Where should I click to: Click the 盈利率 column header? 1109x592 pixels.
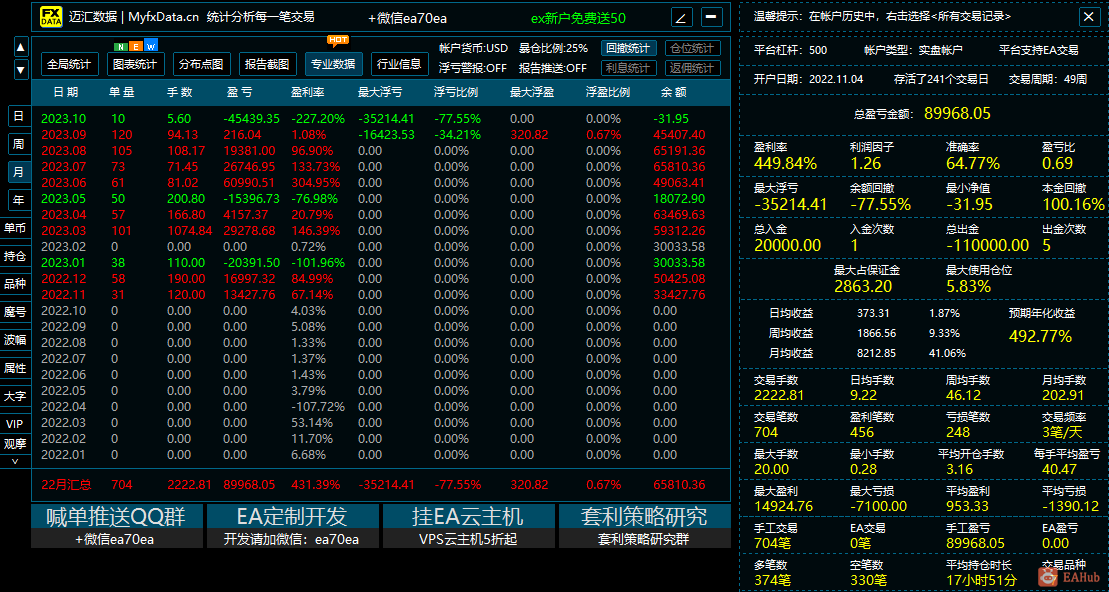coord(310,93)
